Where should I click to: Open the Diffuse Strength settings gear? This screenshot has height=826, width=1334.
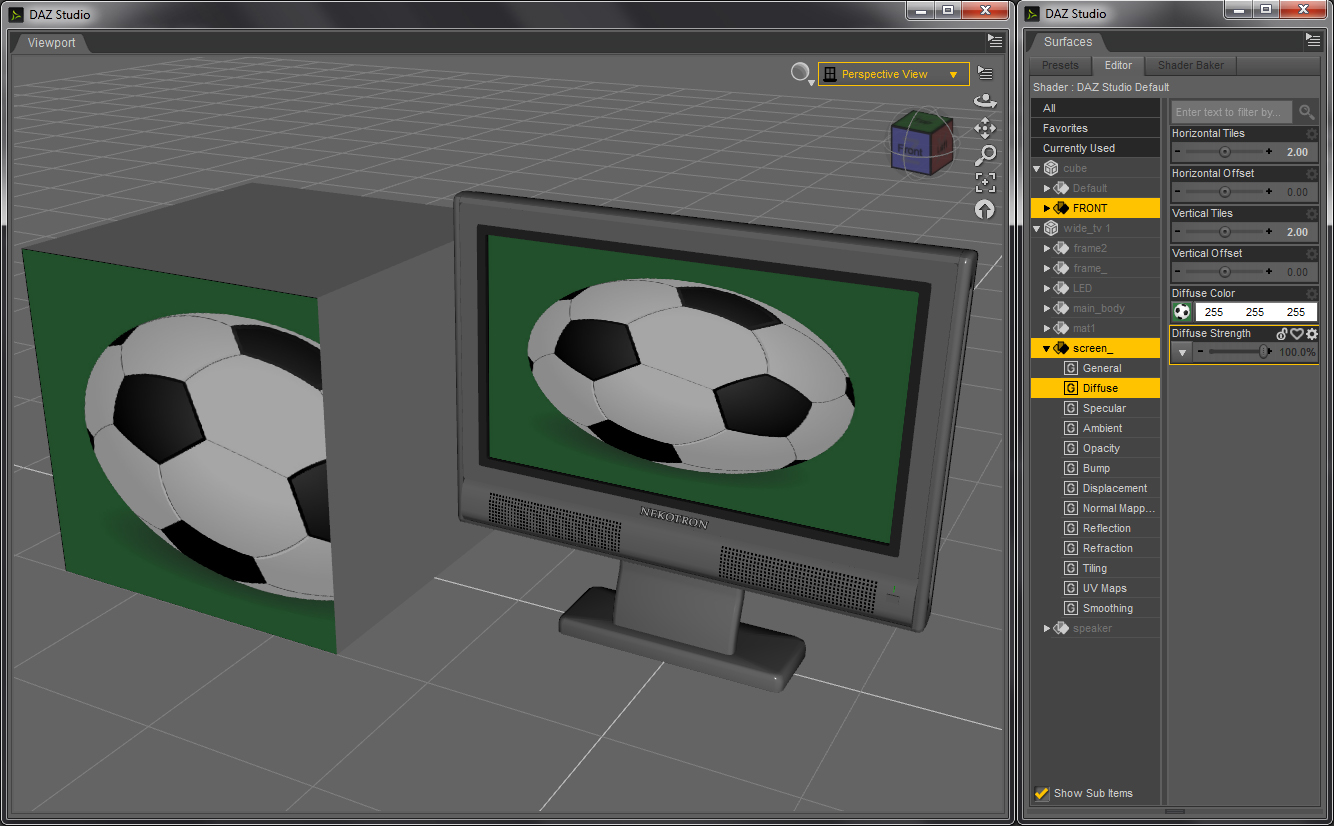(1312, 334)
